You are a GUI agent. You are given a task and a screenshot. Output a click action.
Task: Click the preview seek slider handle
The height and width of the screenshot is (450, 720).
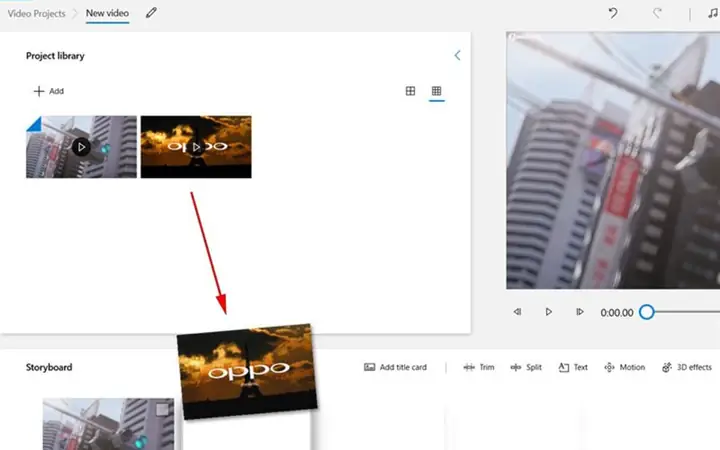coord(647,312)
